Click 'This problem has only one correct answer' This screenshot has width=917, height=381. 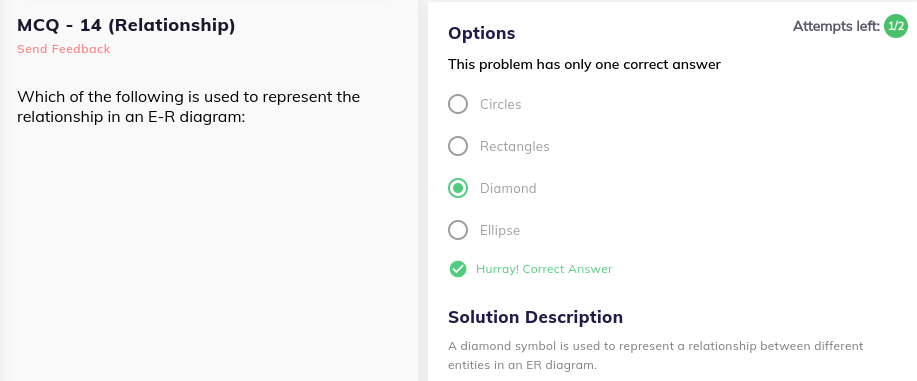tap(584, 64)
